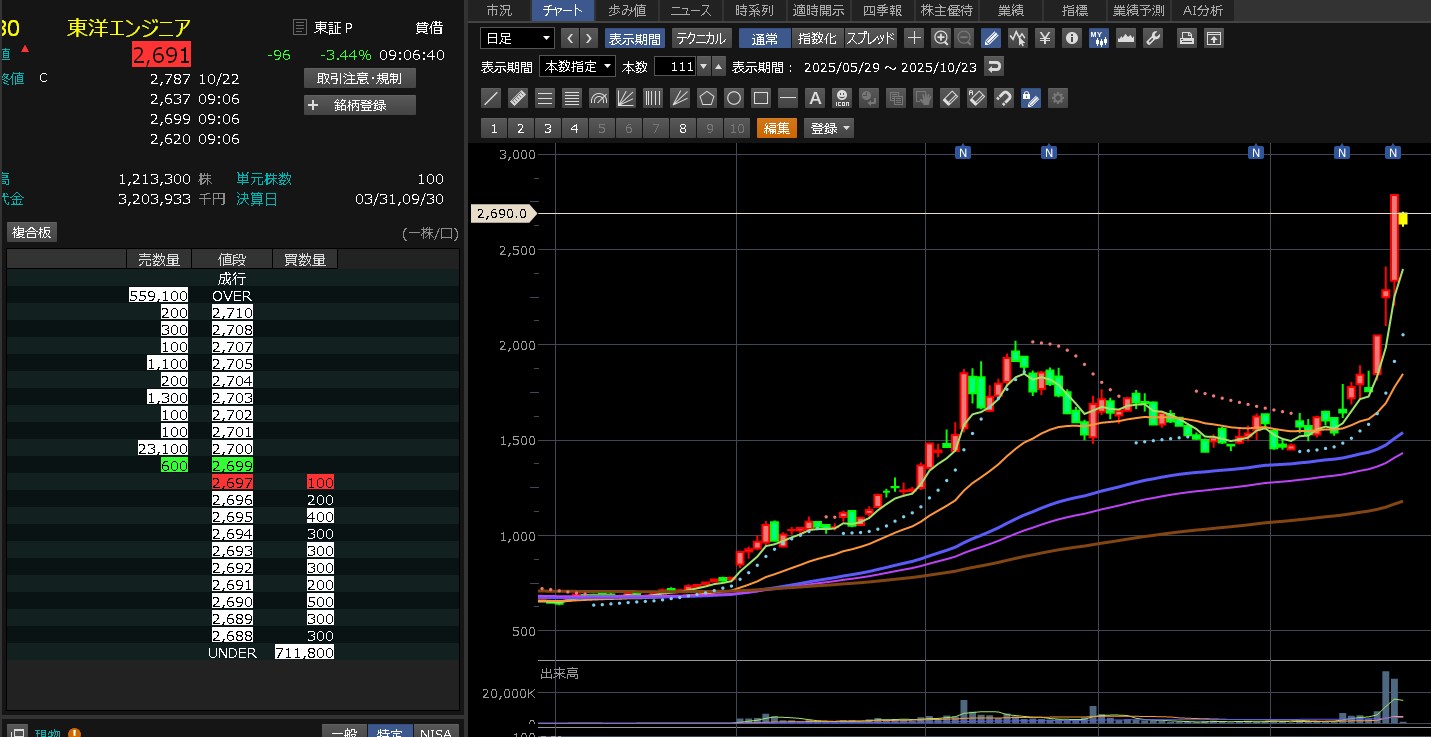Select the trend line drawing tool

[x=491, y=98]
